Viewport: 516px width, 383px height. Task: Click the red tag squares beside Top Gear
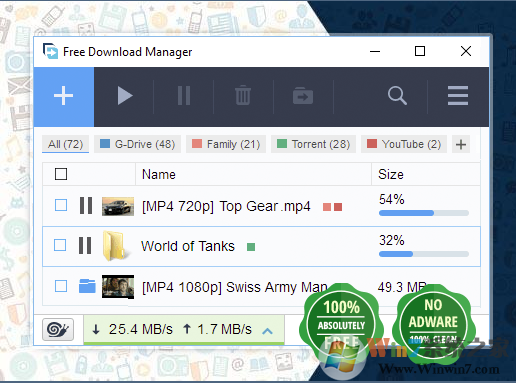[333, 207]
